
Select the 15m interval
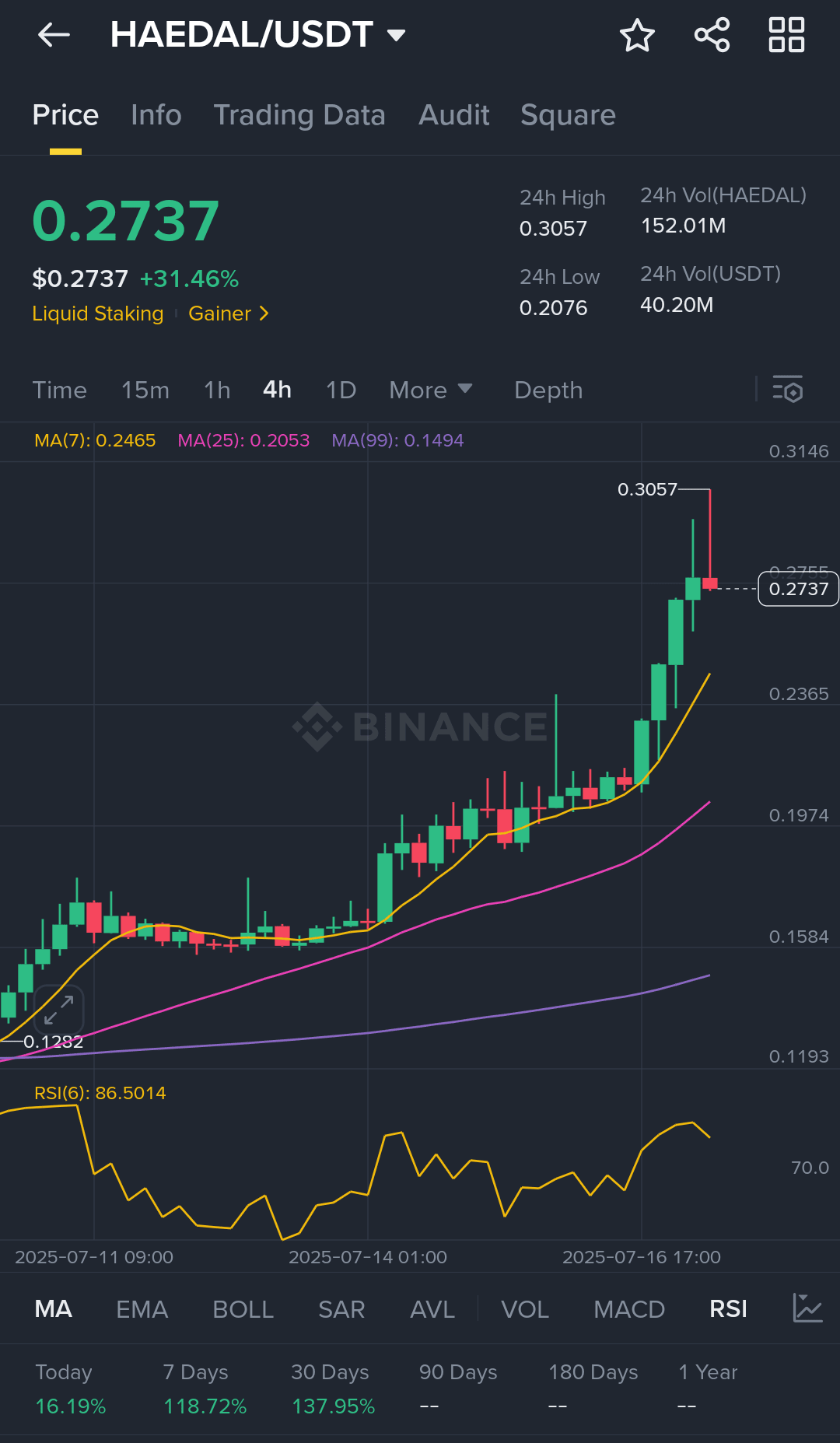click(x=145, y=390)
